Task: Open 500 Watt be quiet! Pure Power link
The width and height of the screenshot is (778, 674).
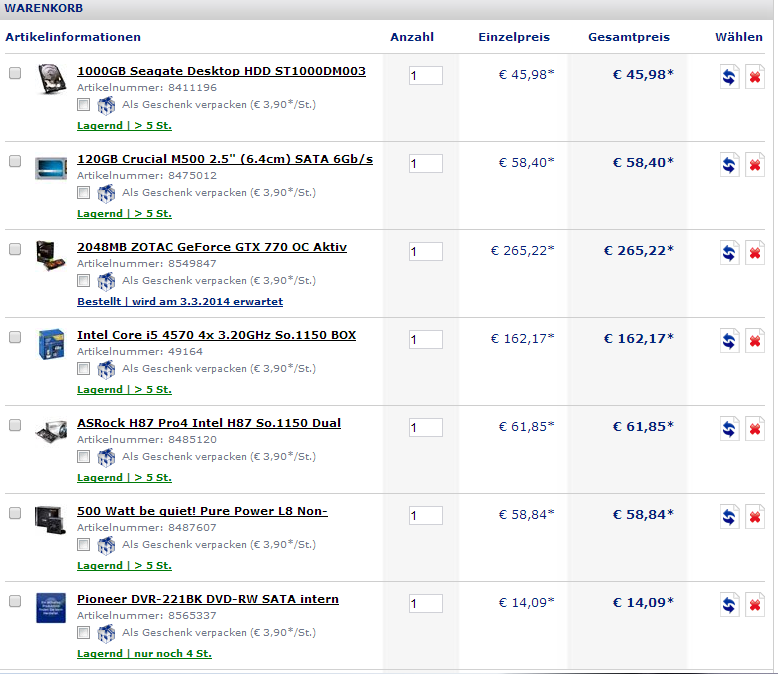Action: [202, 511]
